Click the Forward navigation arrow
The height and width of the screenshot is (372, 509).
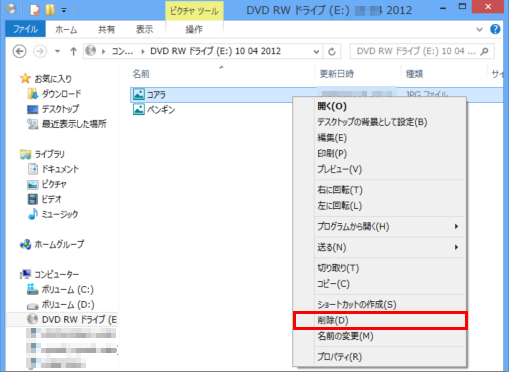pyautogui.click(x=40, y=51)
